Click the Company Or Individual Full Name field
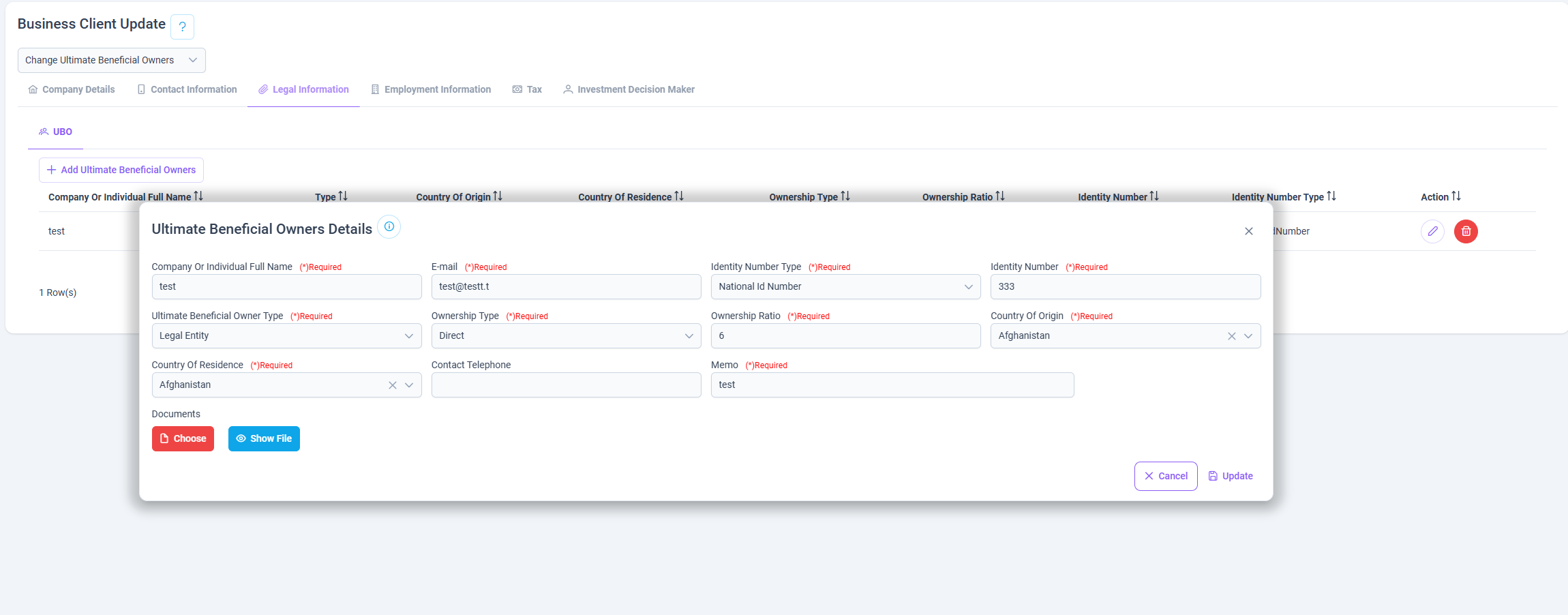This screenshot has height=615, width=1568. pyautogui.click(x=286, y=287)
